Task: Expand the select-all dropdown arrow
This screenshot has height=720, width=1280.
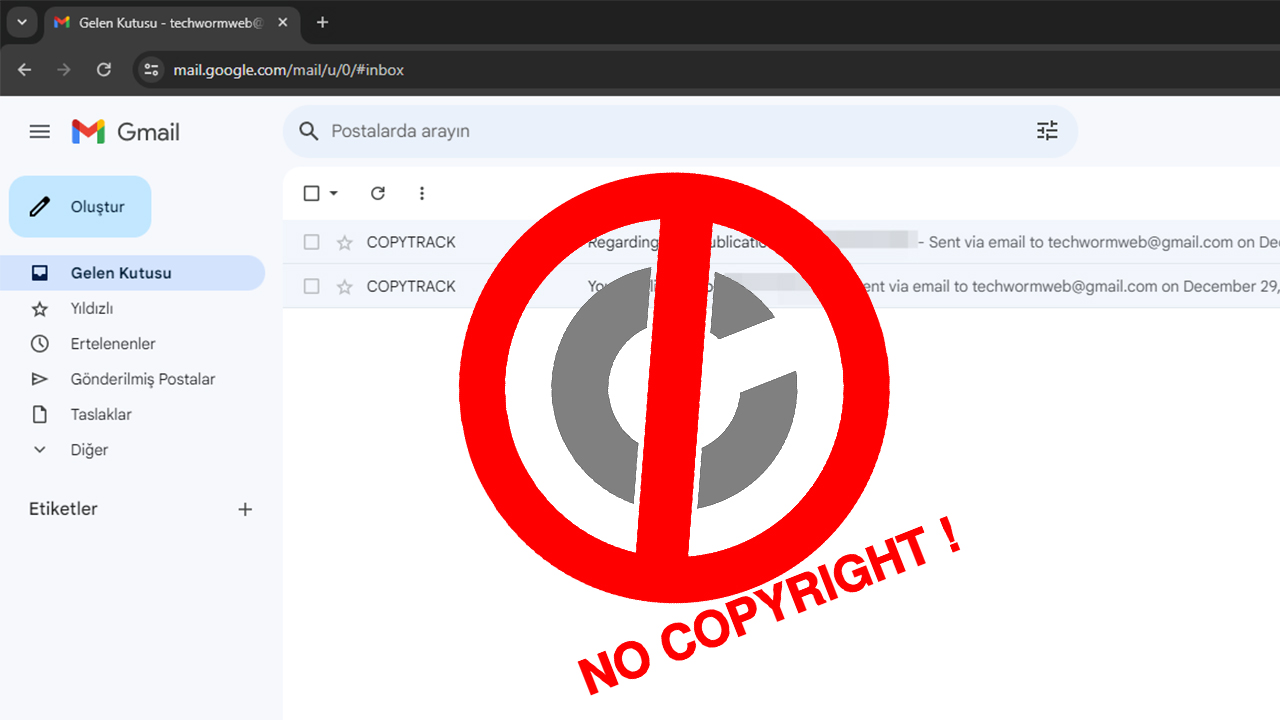Action: 334,193
